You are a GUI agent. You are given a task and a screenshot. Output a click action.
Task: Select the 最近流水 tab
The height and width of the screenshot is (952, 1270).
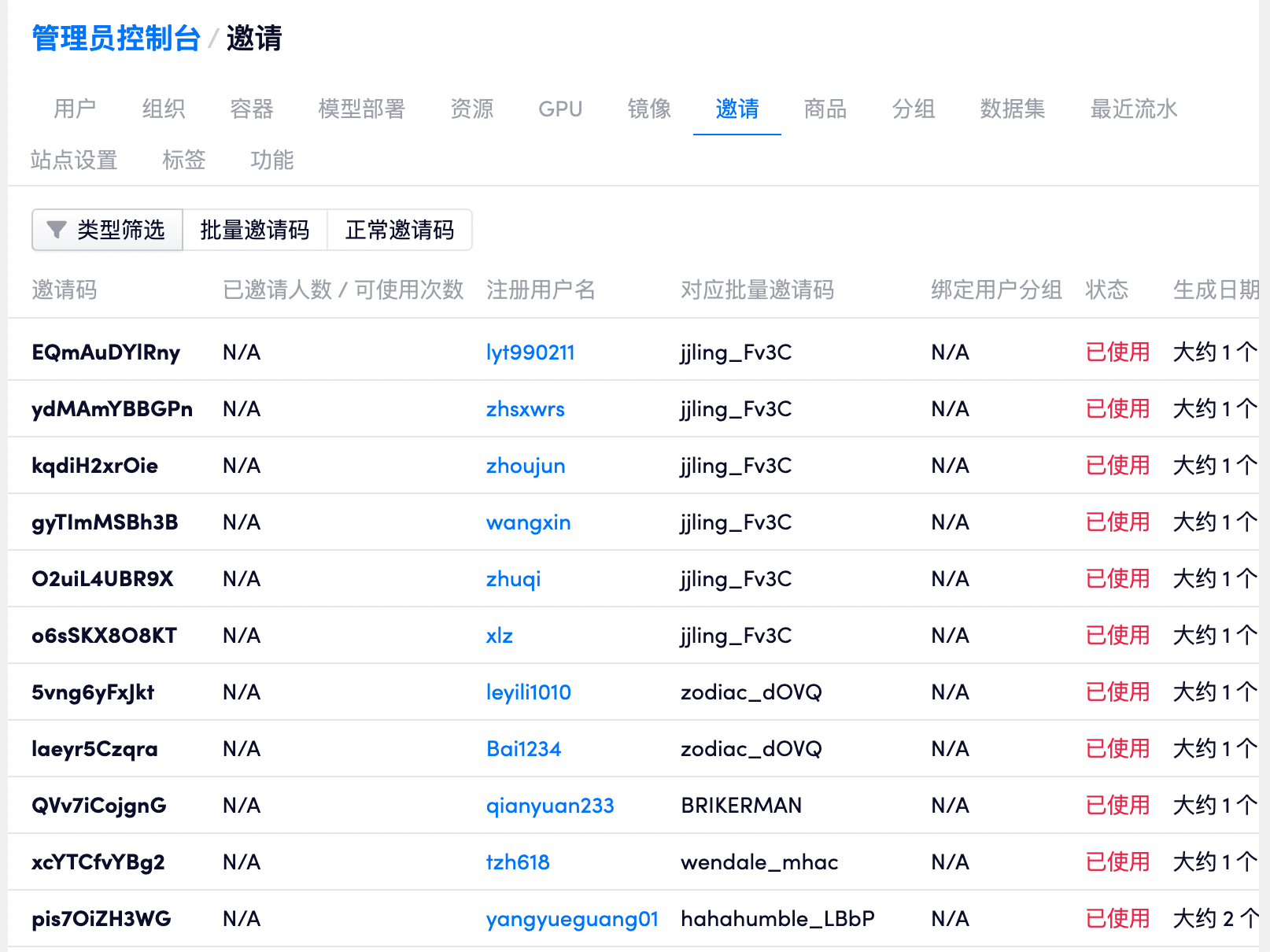(1133, 109)
